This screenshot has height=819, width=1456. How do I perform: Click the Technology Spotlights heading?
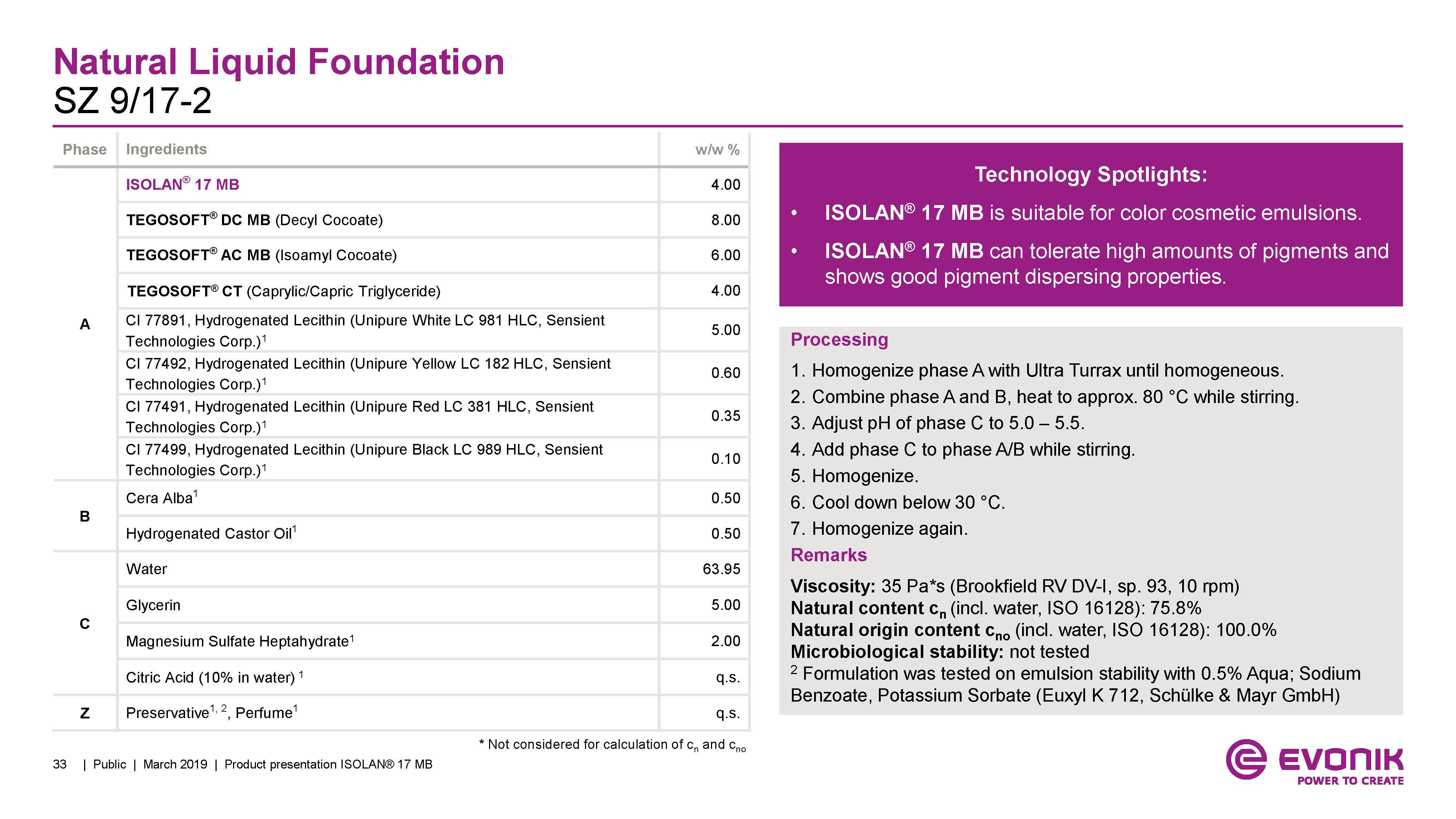click(x=1090, y=174)
